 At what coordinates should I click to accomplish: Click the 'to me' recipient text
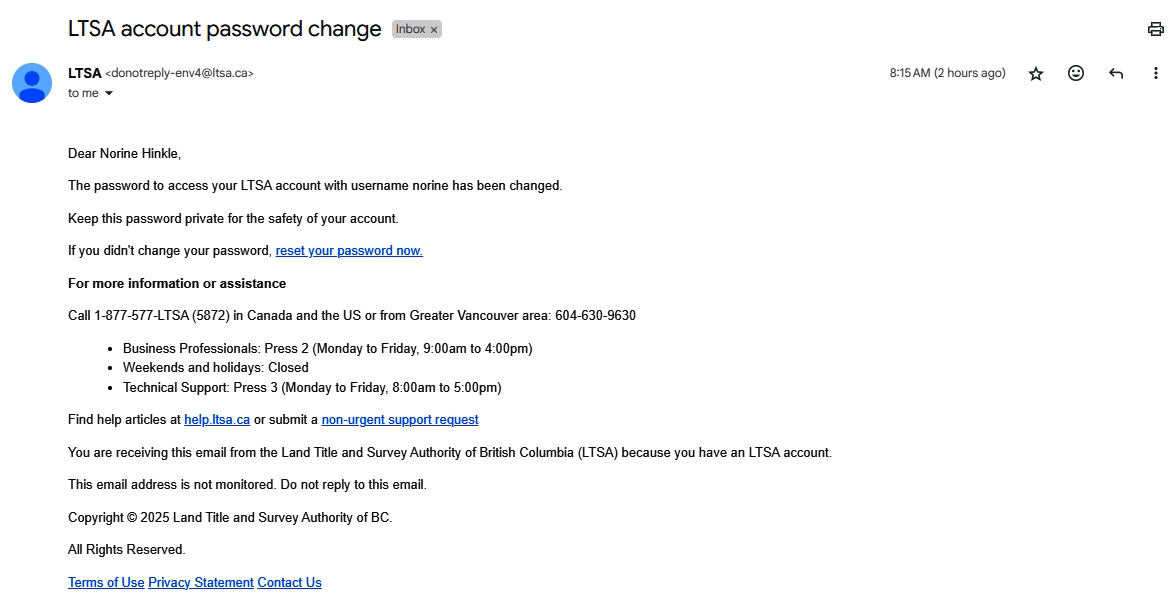[x=83, y=93]
